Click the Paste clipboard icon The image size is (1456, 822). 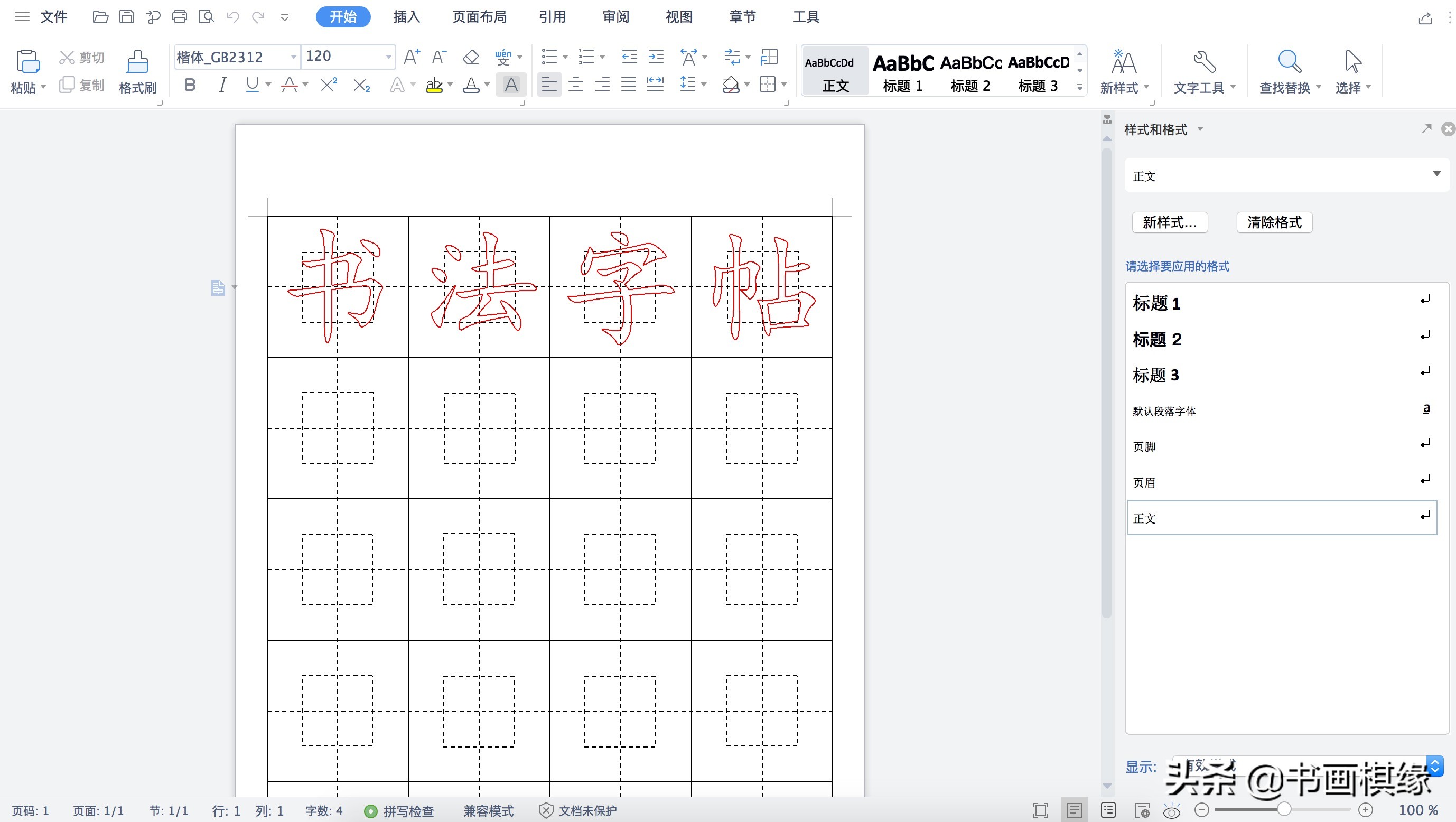click(x=27, y=61)
